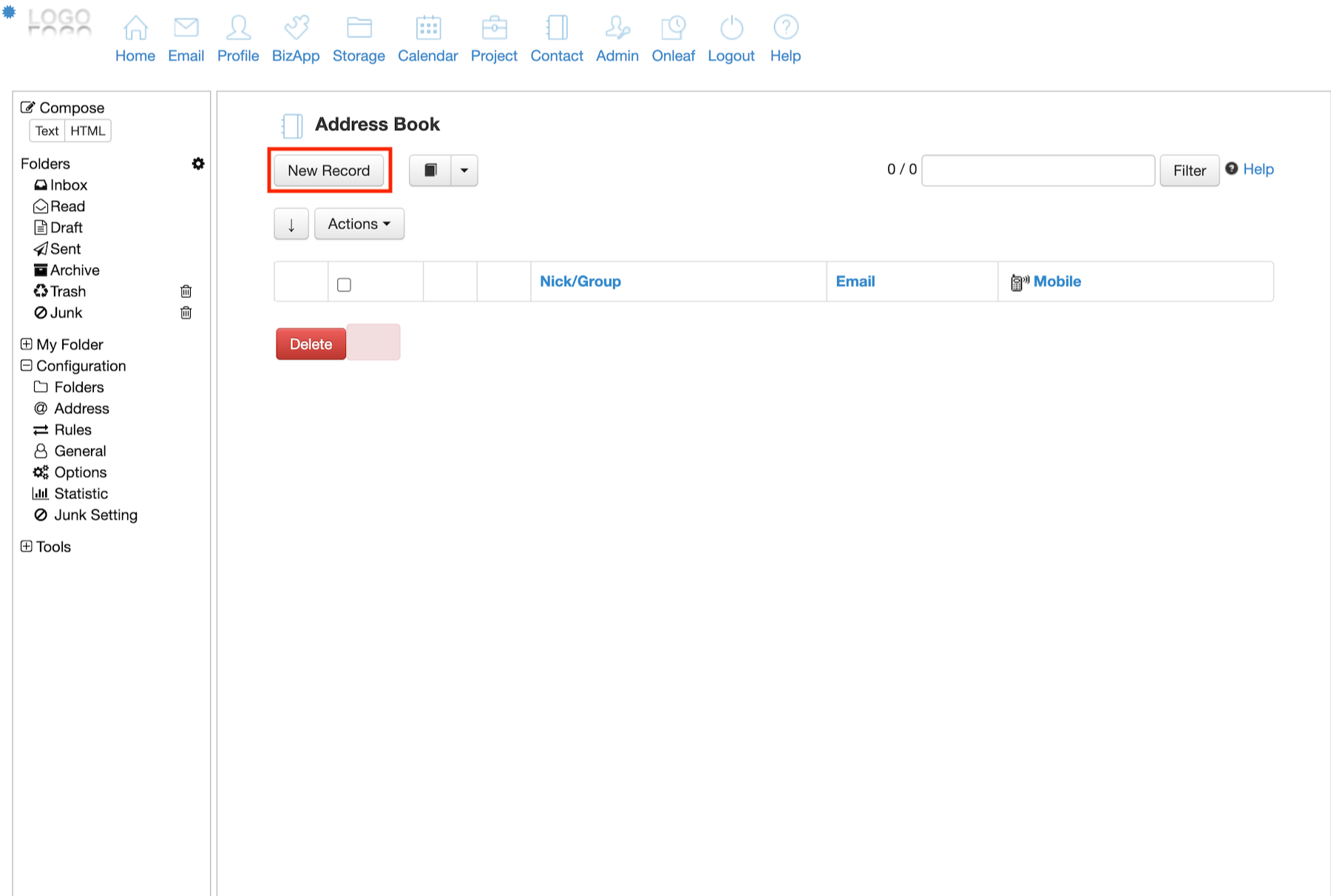
Task: Expand the My Folder tree
Action: [27, 345]
